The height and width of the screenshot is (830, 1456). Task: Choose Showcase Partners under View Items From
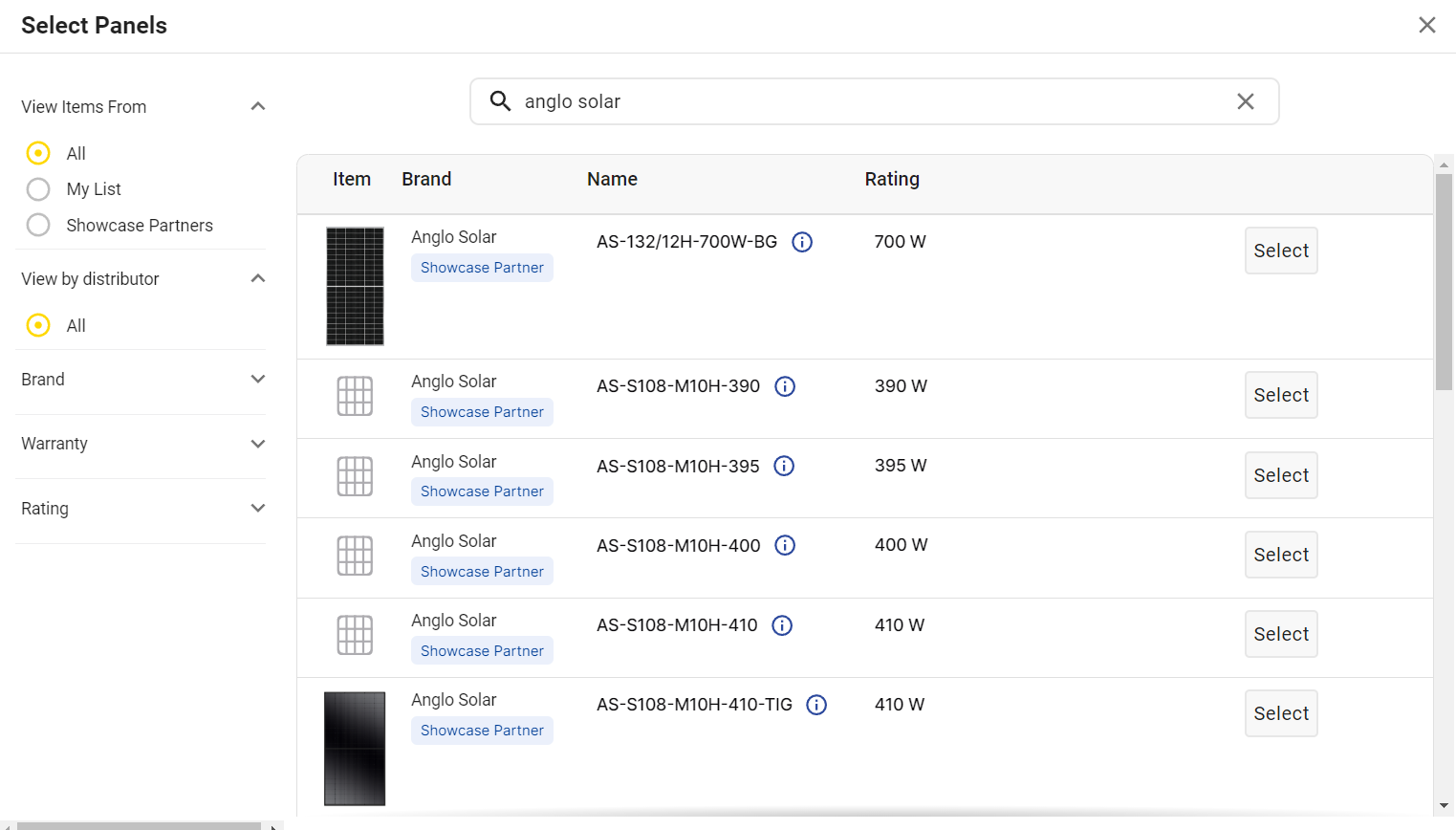[38, 225]
